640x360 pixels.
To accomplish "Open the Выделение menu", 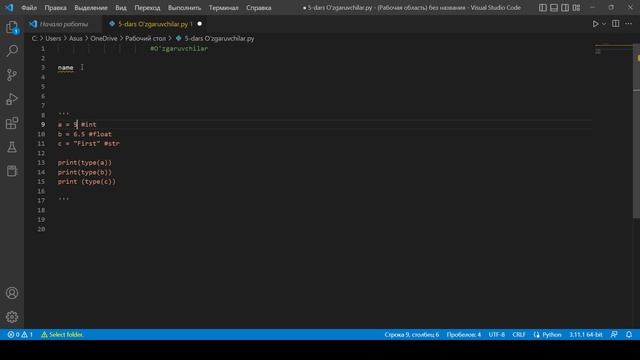I will [x=91, y=8].
